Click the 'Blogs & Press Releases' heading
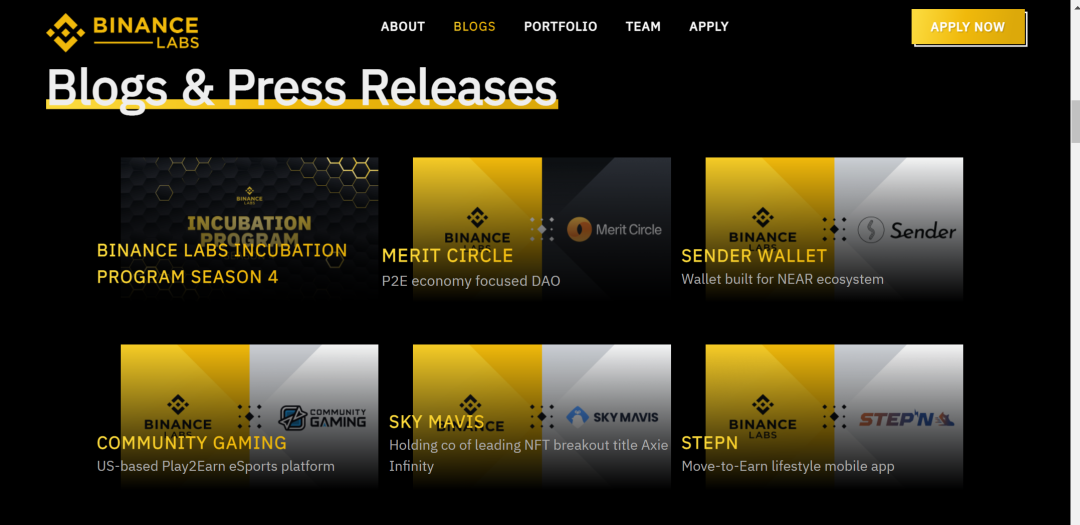 point(302,88)
